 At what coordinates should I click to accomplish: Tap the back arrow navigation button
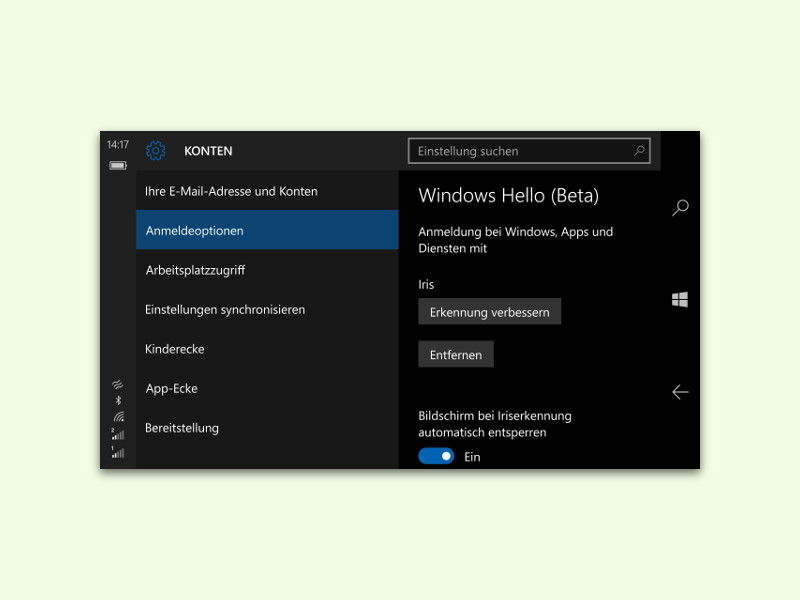680,392
